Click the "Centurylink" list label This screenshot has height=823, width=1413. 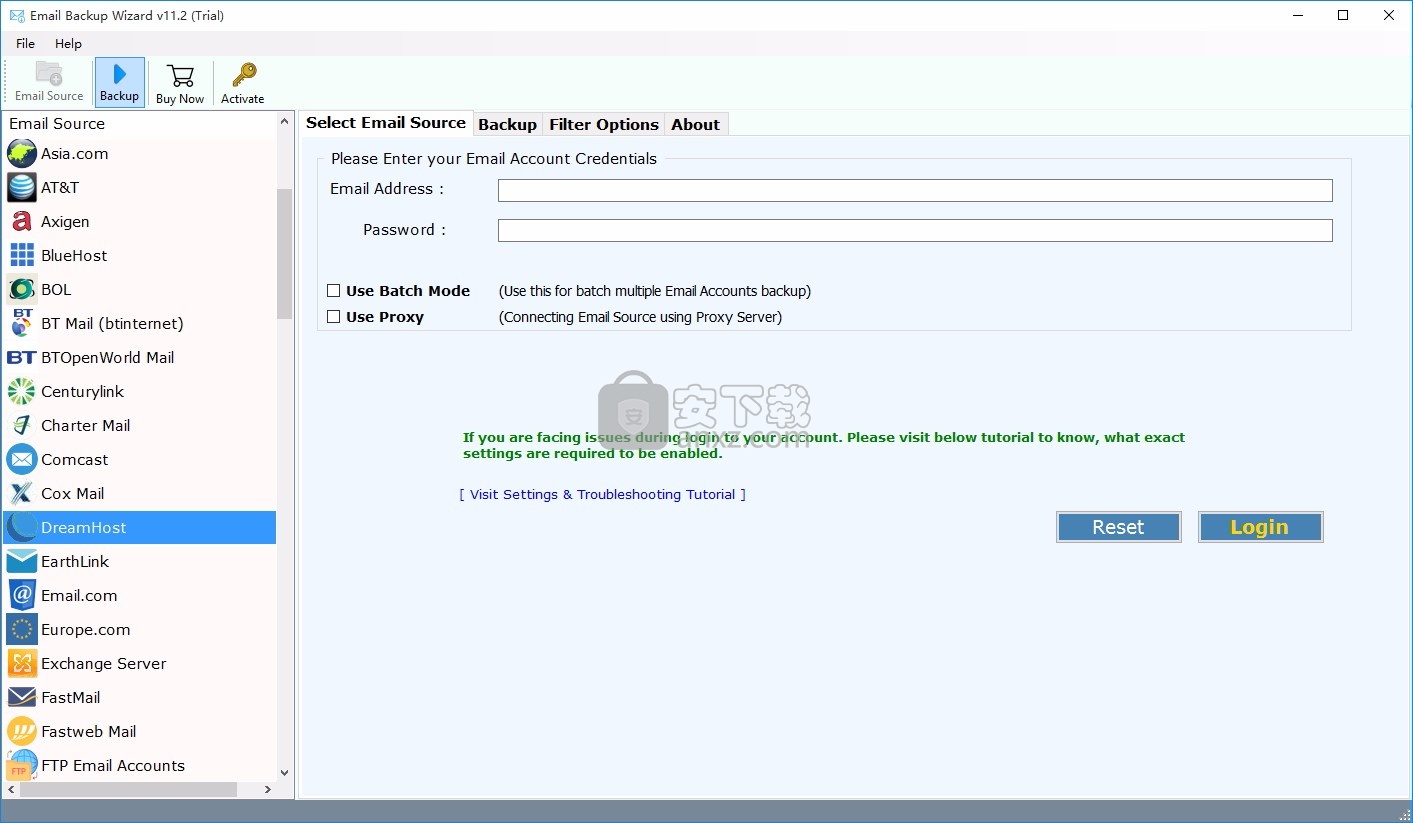tap(82, 392)
